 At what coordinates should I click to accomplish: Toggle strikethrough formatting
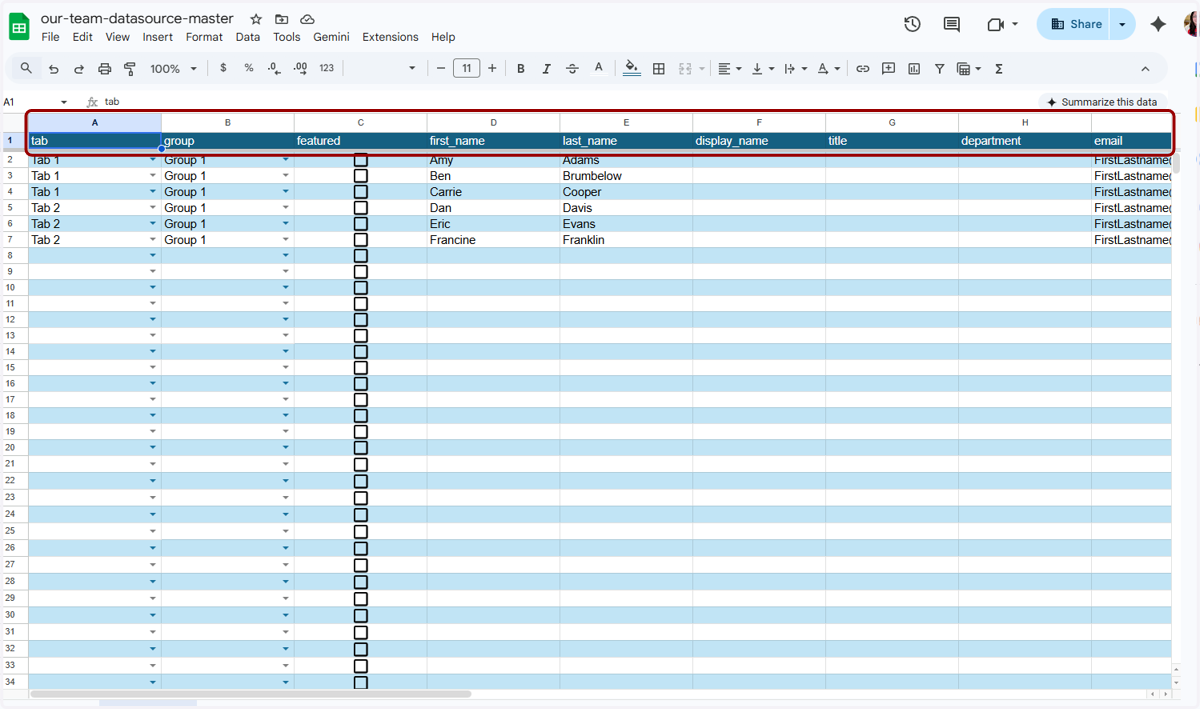point(572,68)
